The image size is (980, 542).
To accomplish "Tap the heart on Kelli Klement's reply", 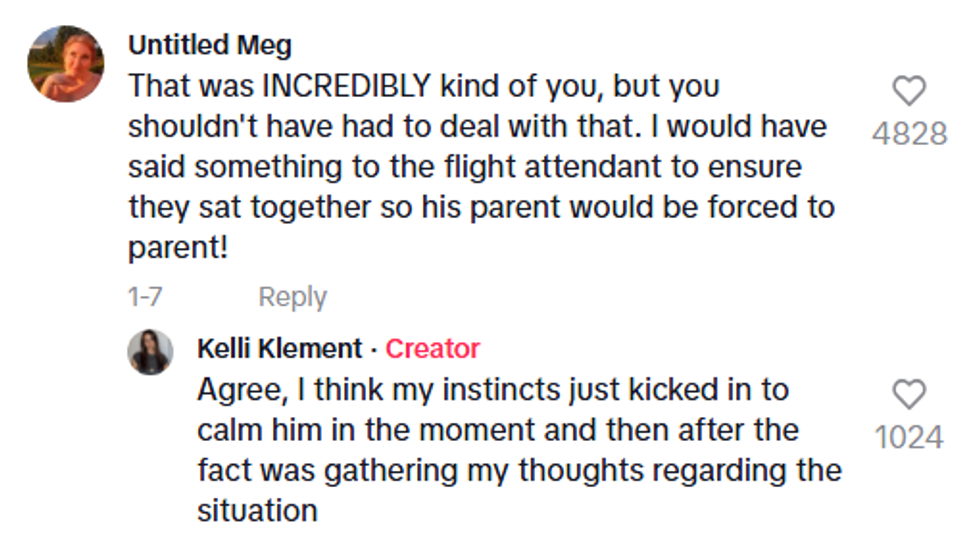I will [x=908, y=395].
